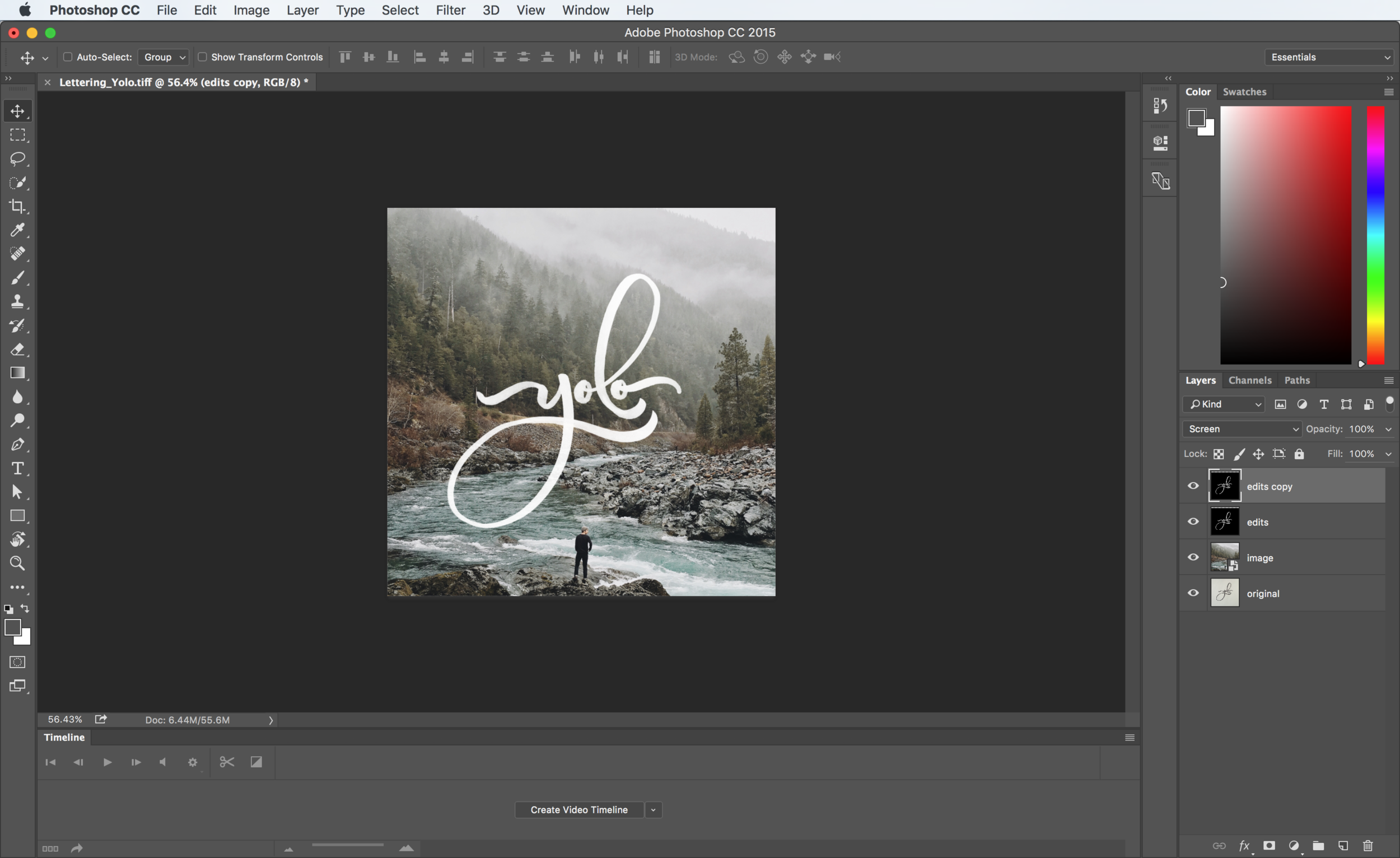This screenshot has width=1400, height=858.
Task: Open the Filter menu
Action: coord(450,10)
